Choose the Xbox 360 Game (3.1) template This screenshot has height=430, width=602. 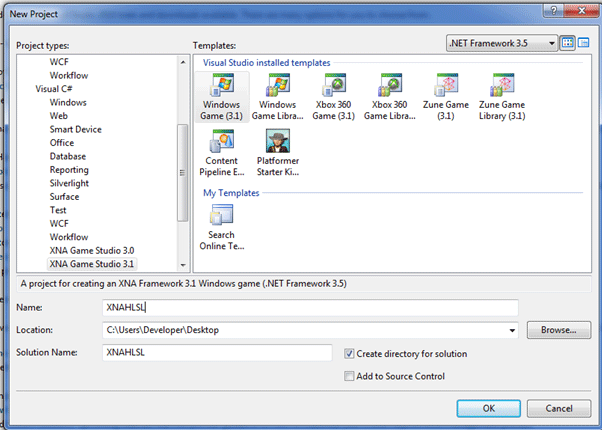coord(334,97)
